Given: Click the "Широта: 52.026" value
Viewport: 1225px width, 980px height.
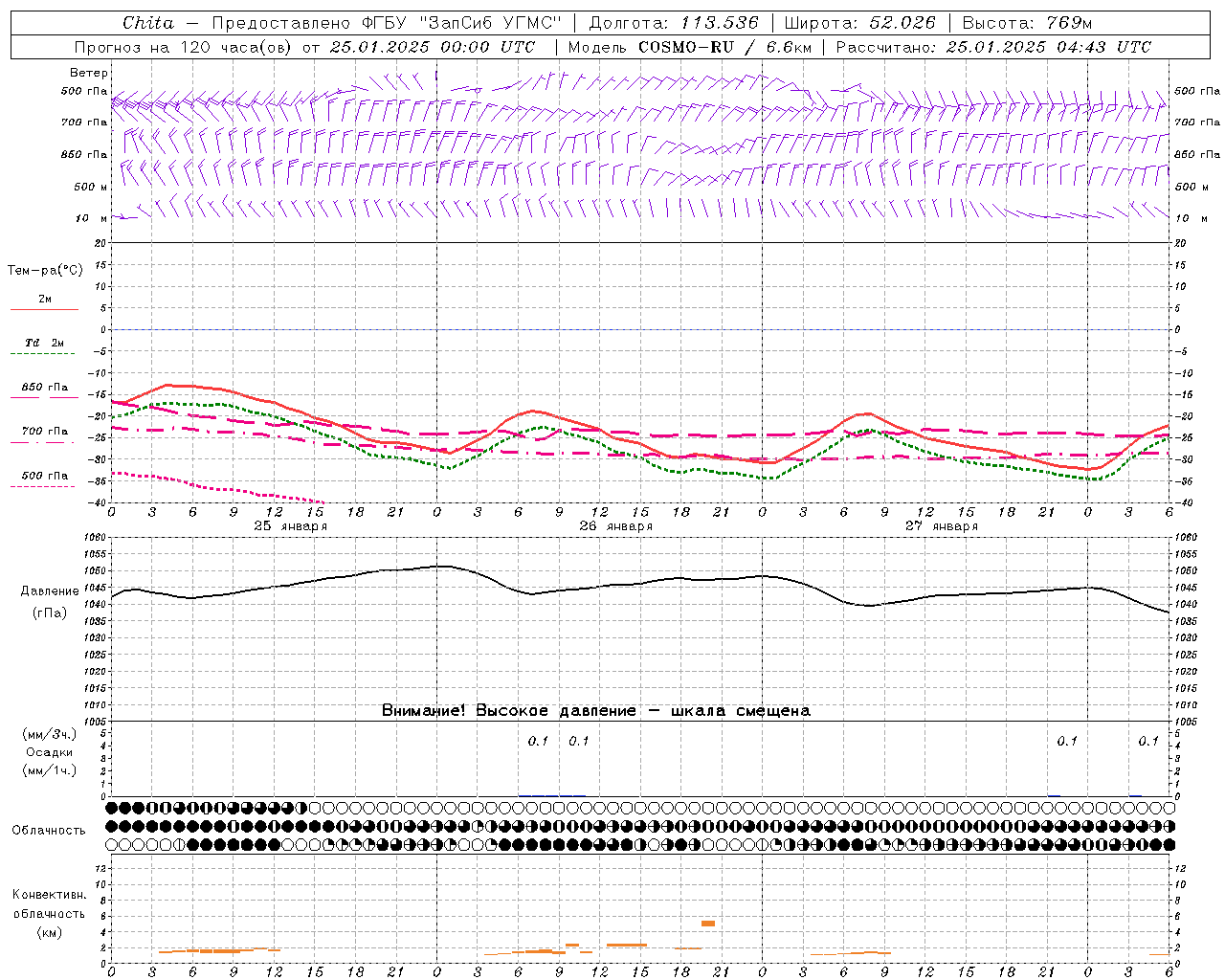Looking at the screenshot, I should point(859,22).
